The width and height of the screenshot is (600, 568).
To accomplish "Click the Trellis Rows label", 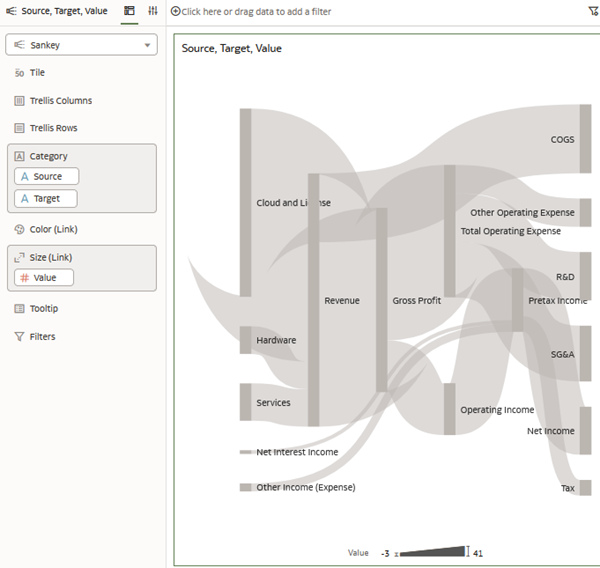I will tap(54, 128).
